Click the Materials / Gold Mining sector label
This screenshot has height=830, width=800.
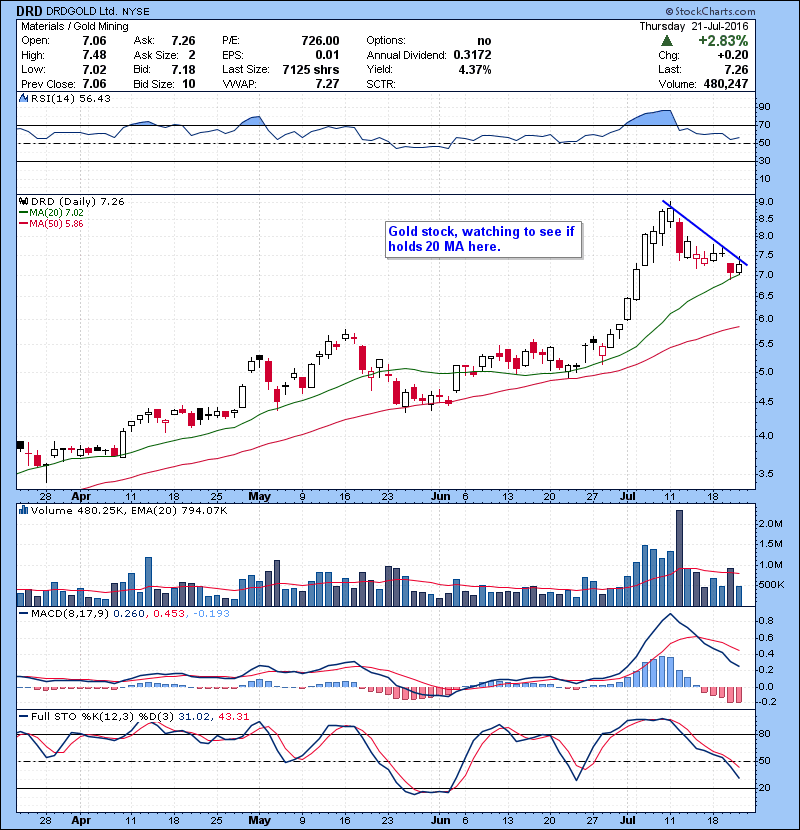pyautogui.click(x=75, y=26)
